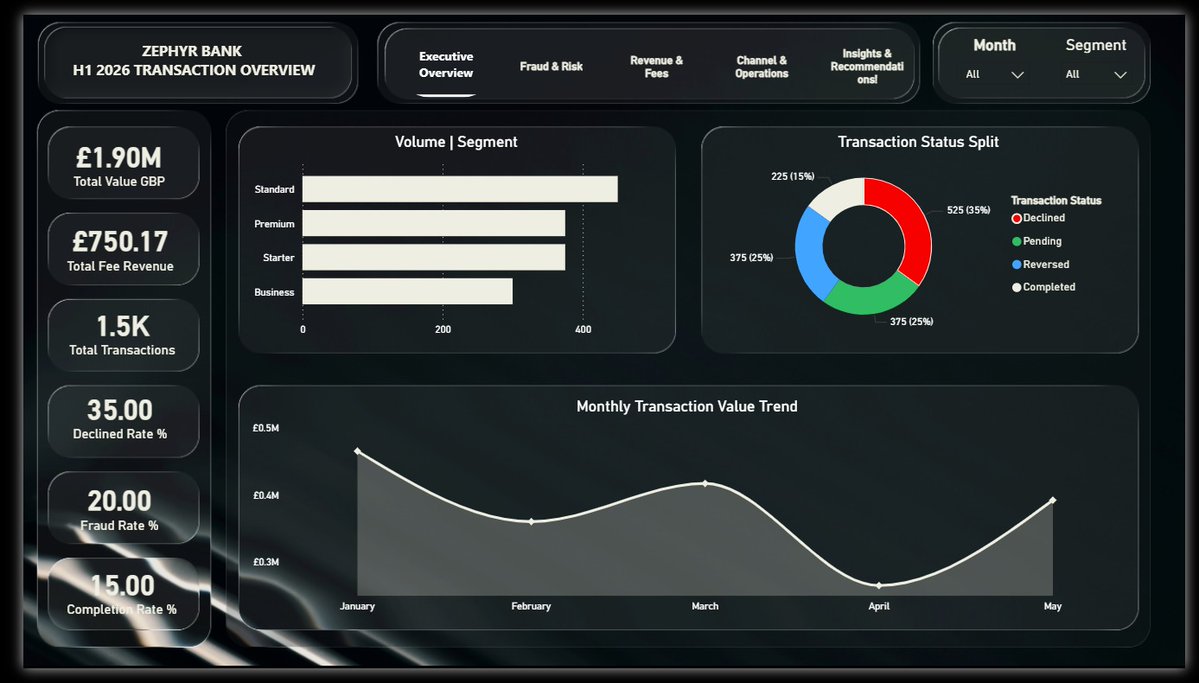
Task: Select the February data point on trend line
Action: click(x=531, y=522)
